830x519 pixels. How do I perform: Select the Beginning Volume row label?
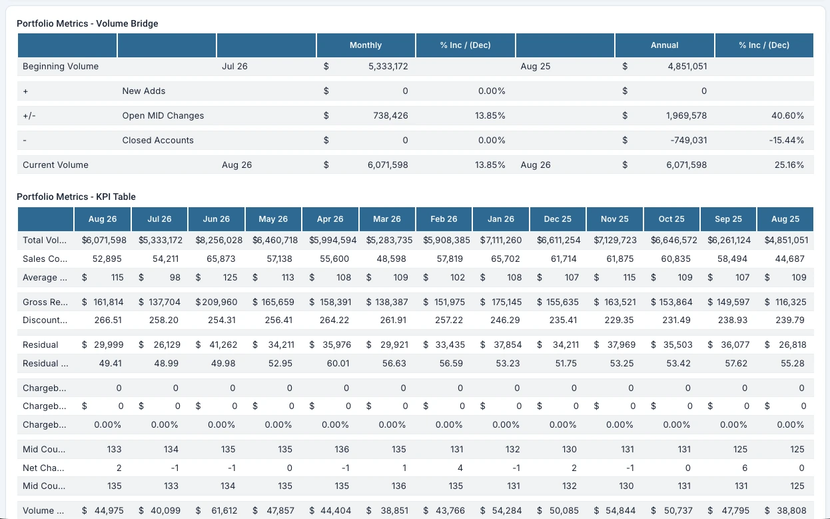click(x=60, y=66)
